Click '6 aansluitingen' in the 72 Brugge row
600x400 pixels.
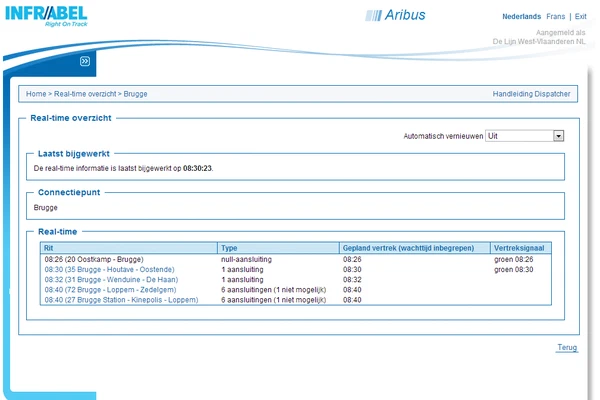click(x=274, y=290)
